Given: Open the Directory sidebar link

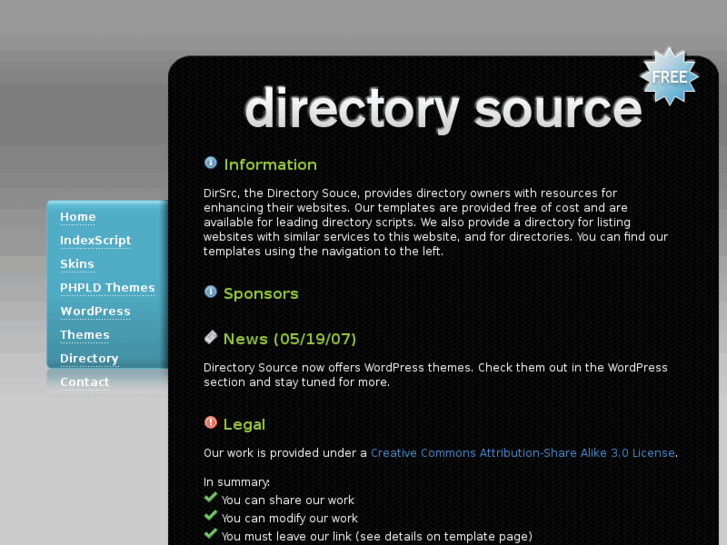Looking at the screenshot, I should 89,359.
